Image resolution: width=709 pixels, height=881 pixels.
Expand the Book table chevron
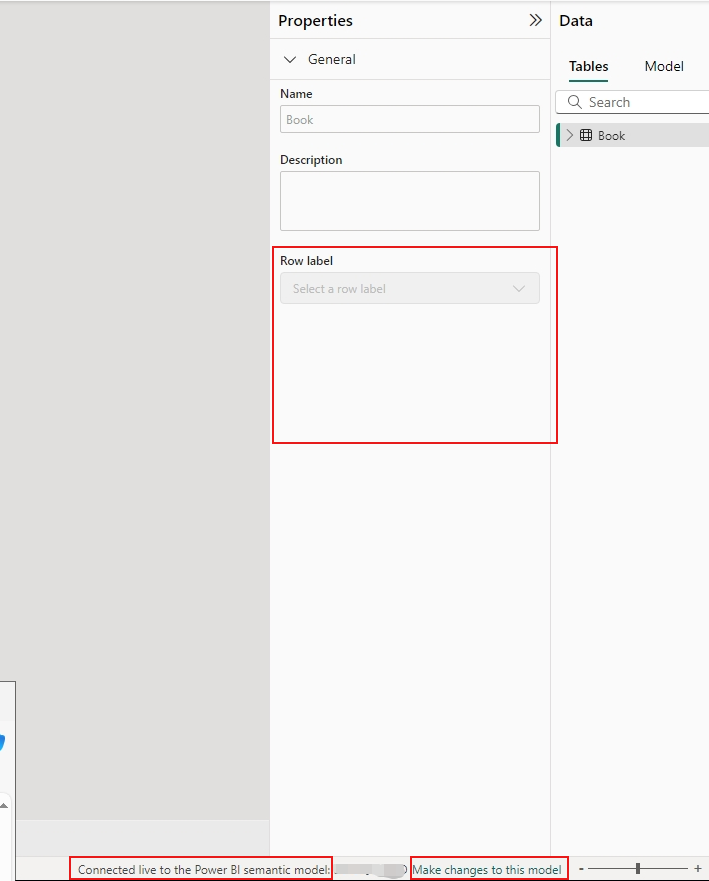tap(570, 135)
